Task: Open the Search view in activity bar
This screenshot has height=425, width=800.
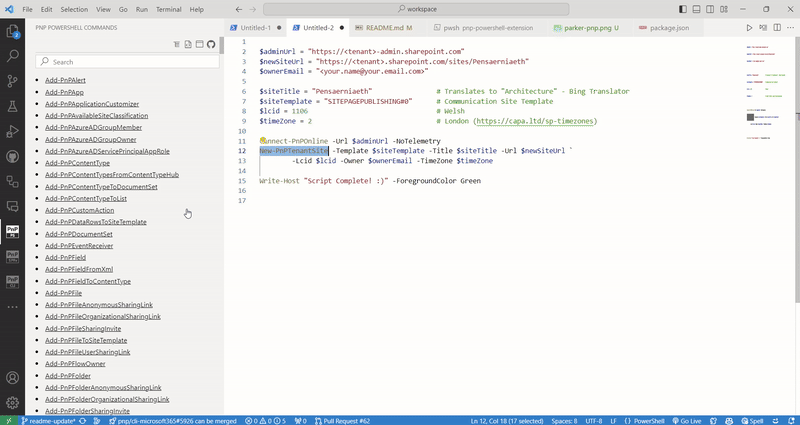Action: pyautogui.click(x=12, y=56)
